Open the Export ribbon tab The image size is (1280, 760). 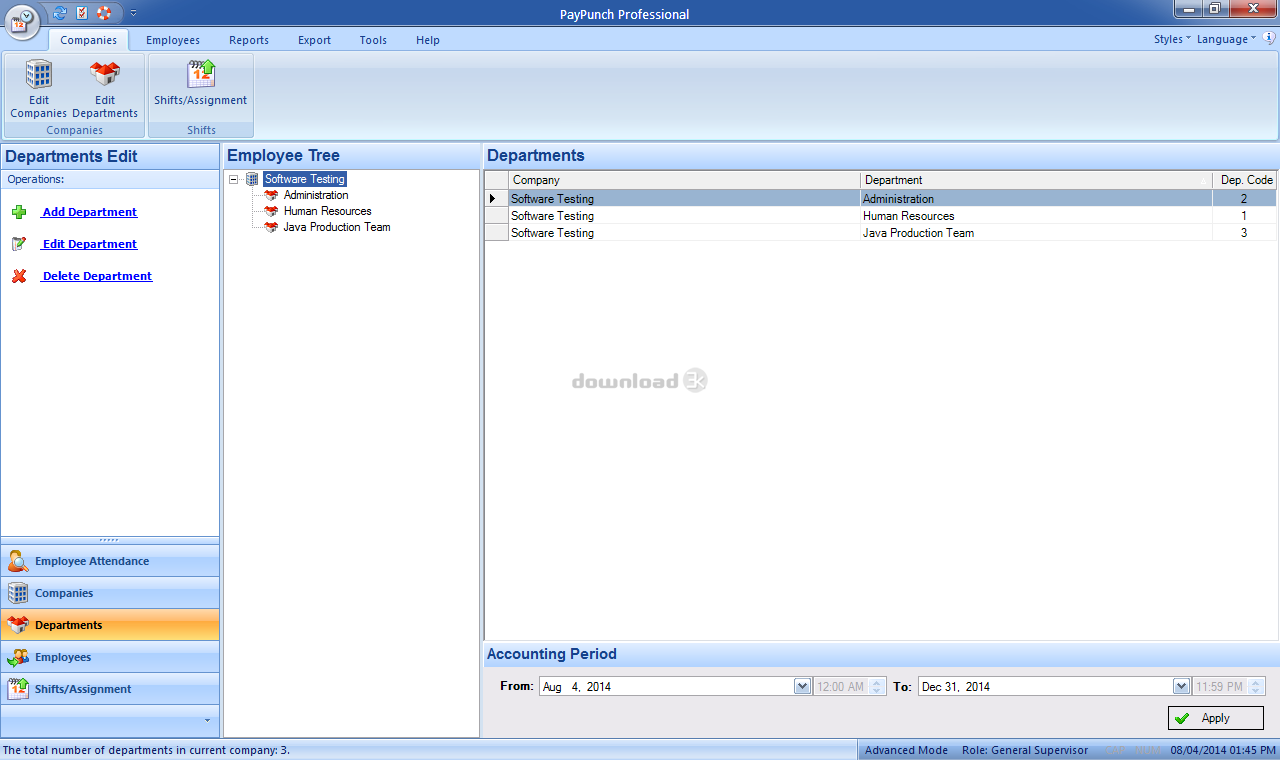(314, 40)
